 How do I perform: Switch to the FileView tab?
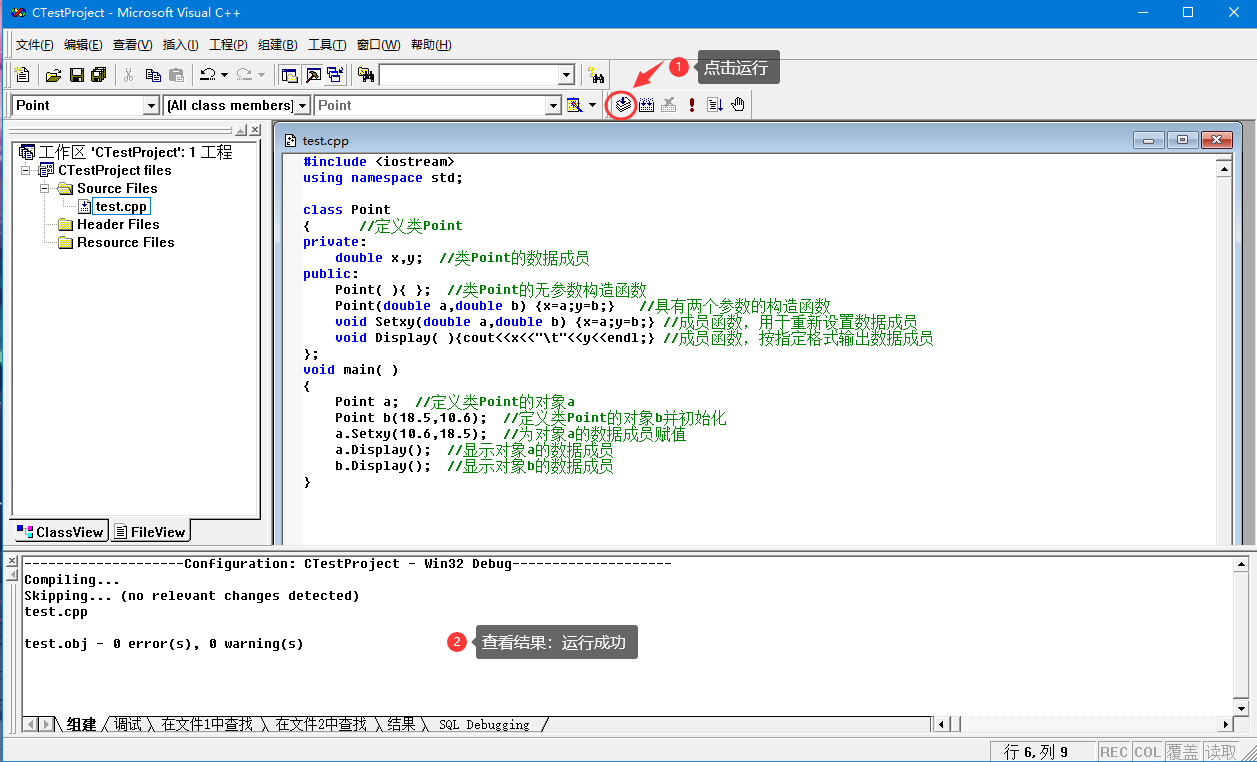click(x=149, y=532)
